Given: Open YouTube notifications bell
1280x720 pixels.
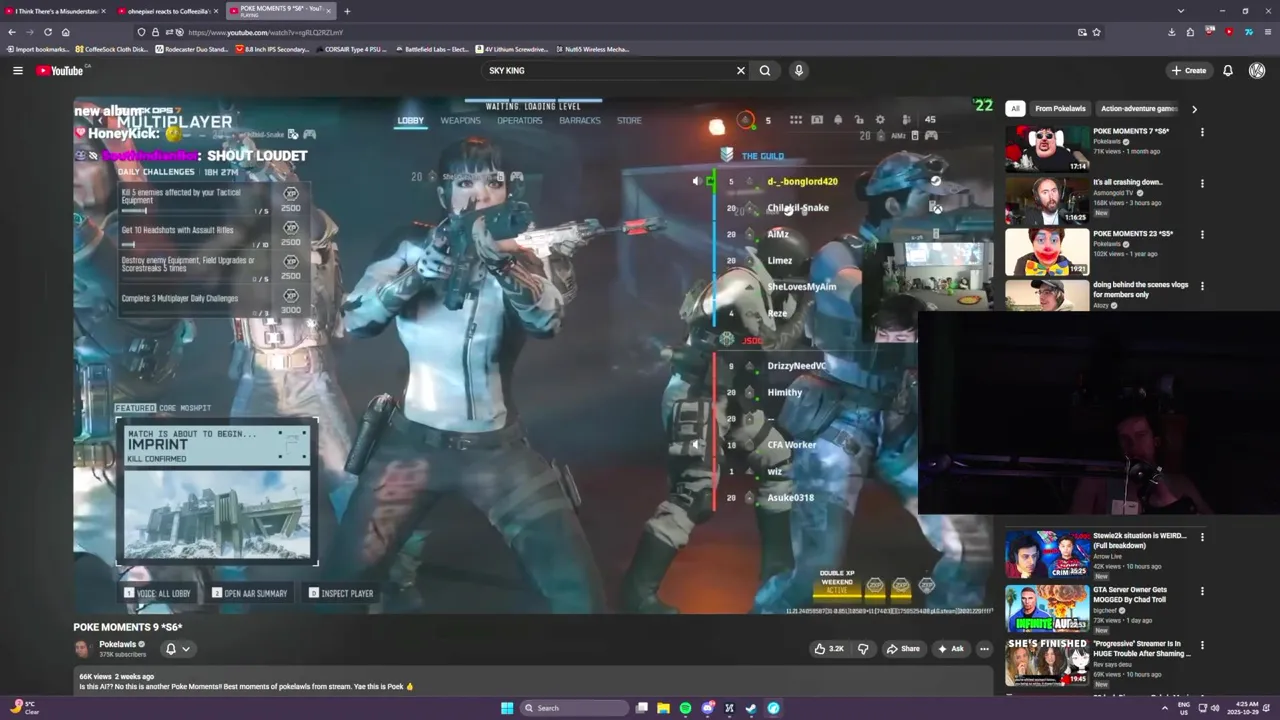Looking at the screenshot, I should click(1228, 70).
